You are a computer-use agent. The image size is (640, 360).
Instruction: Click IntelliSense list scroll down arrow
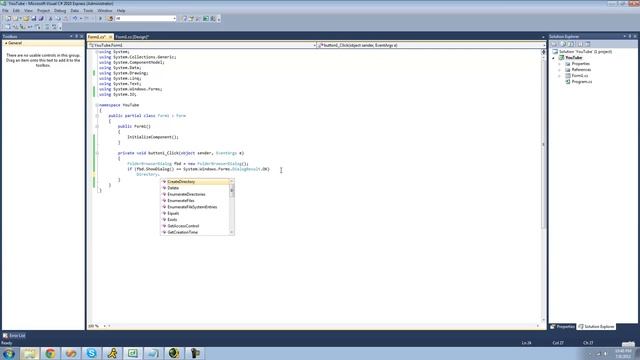click(232, 232)
